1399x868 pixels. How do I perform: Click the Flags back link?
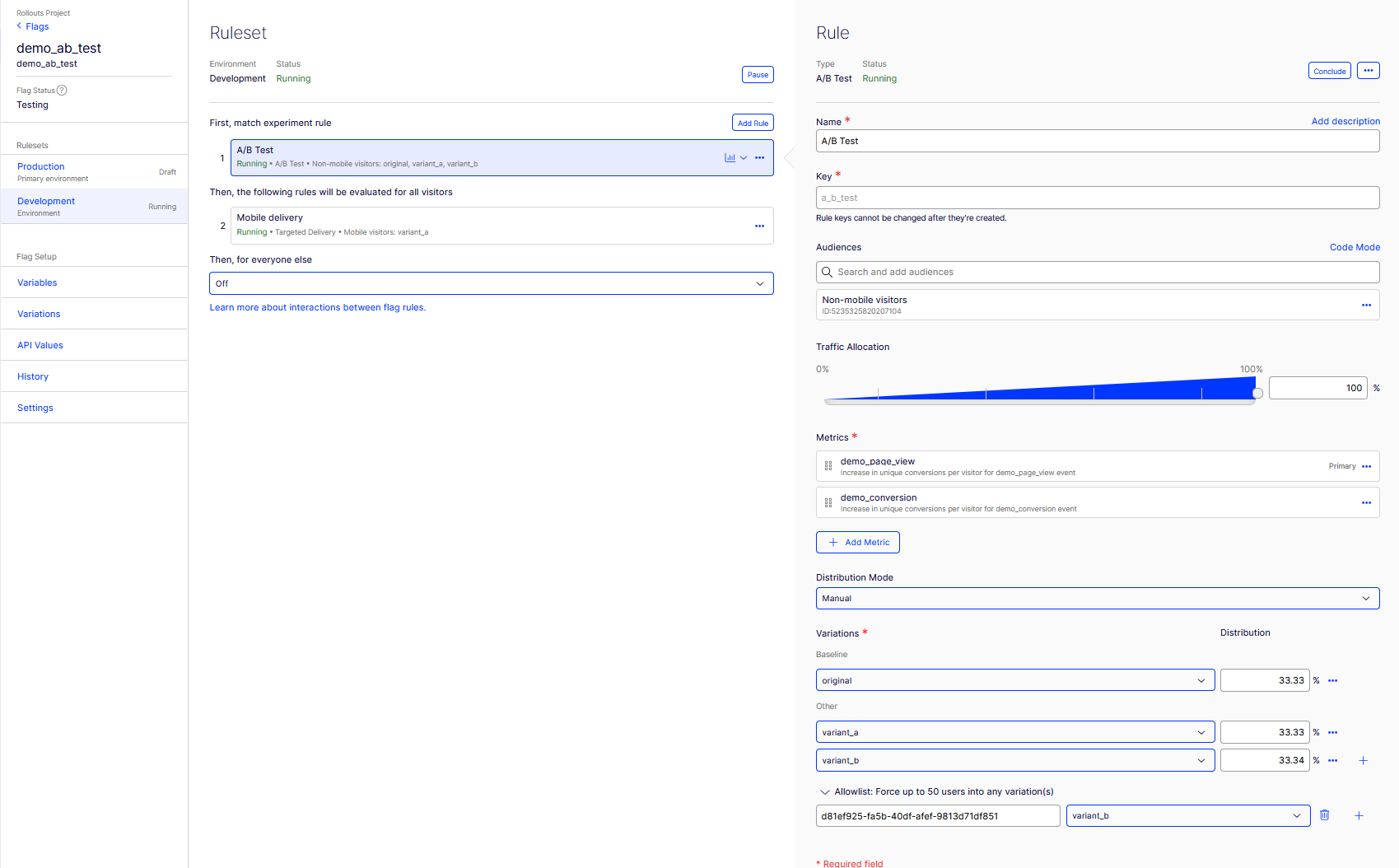click(x=37, y=26)
